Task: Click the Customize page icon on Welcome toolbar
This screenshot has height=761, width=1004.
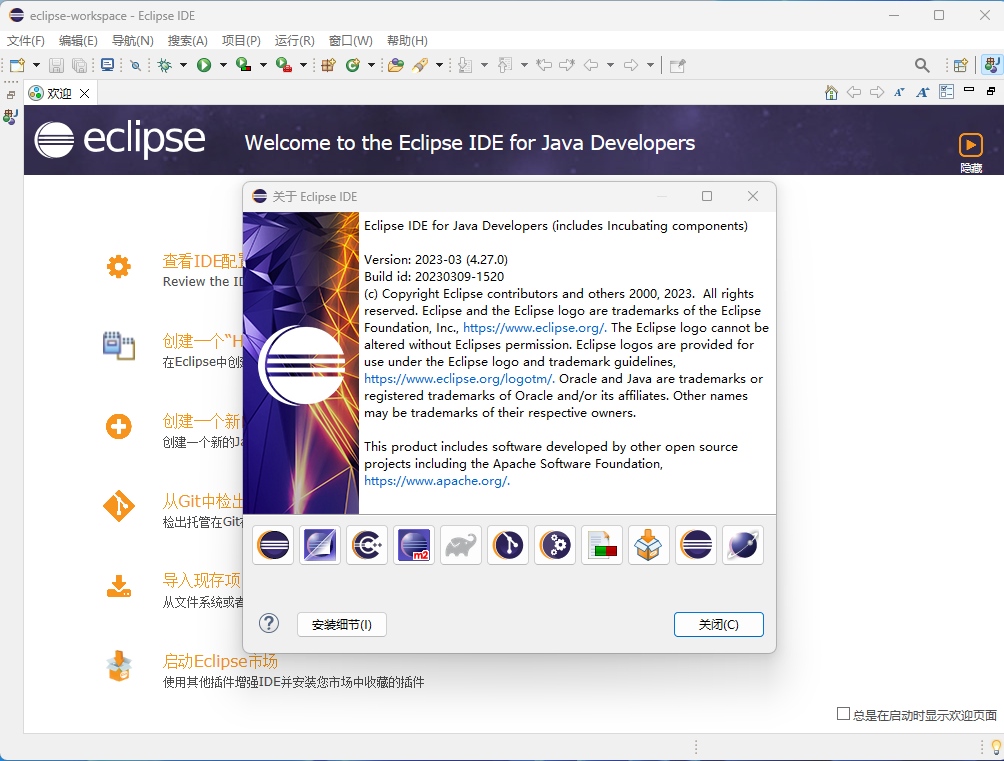Action: click(946, 92)
